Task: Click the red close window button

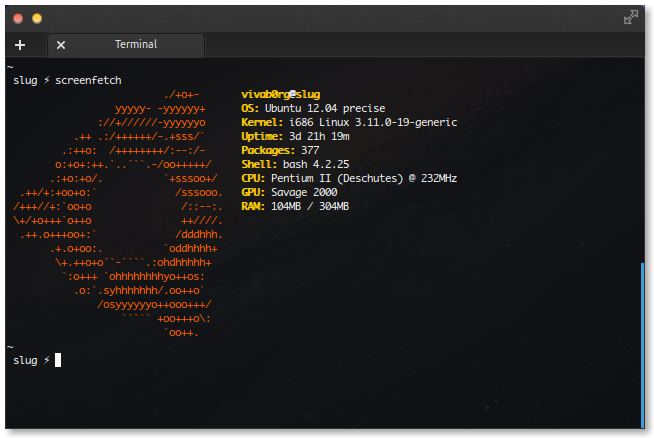Action: (18, 18)
